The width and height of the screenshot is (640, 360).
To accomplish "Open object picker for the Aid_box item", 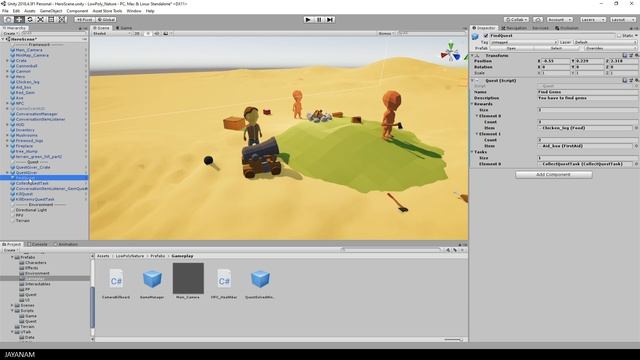I will (x=636, y=146).
